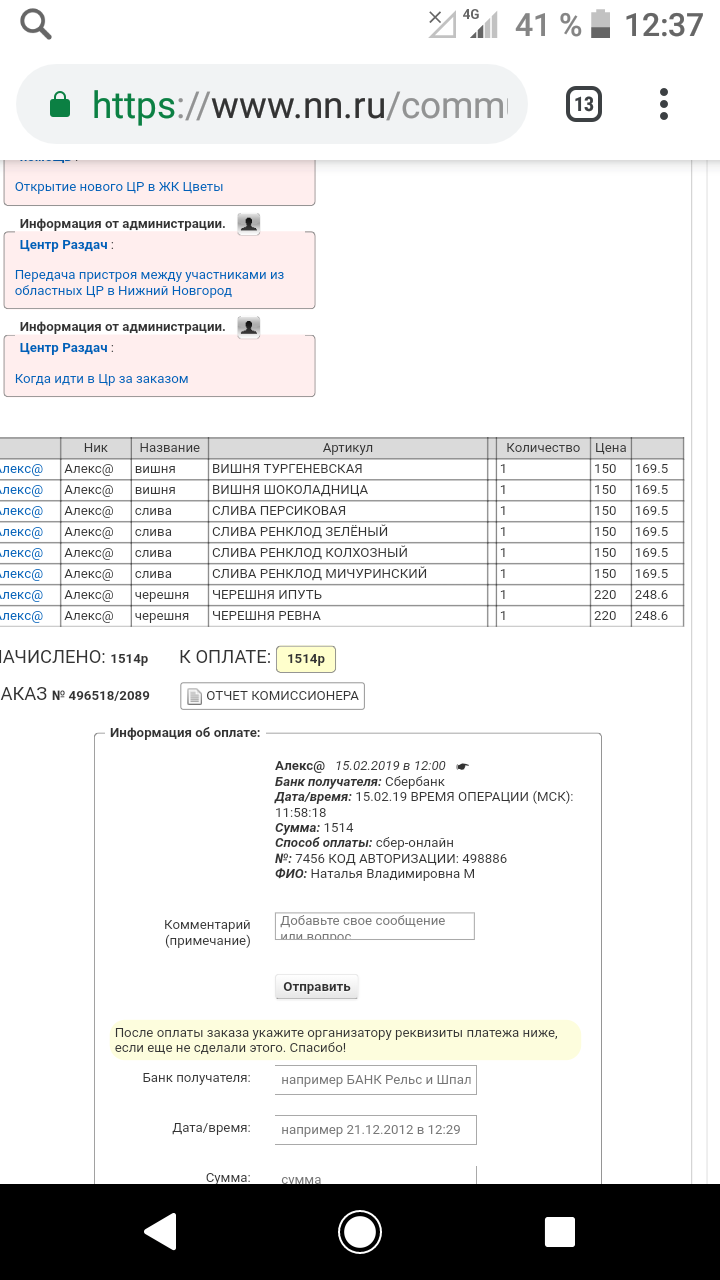Click the Цена column header
The image size is (720, 1280).
610,448
